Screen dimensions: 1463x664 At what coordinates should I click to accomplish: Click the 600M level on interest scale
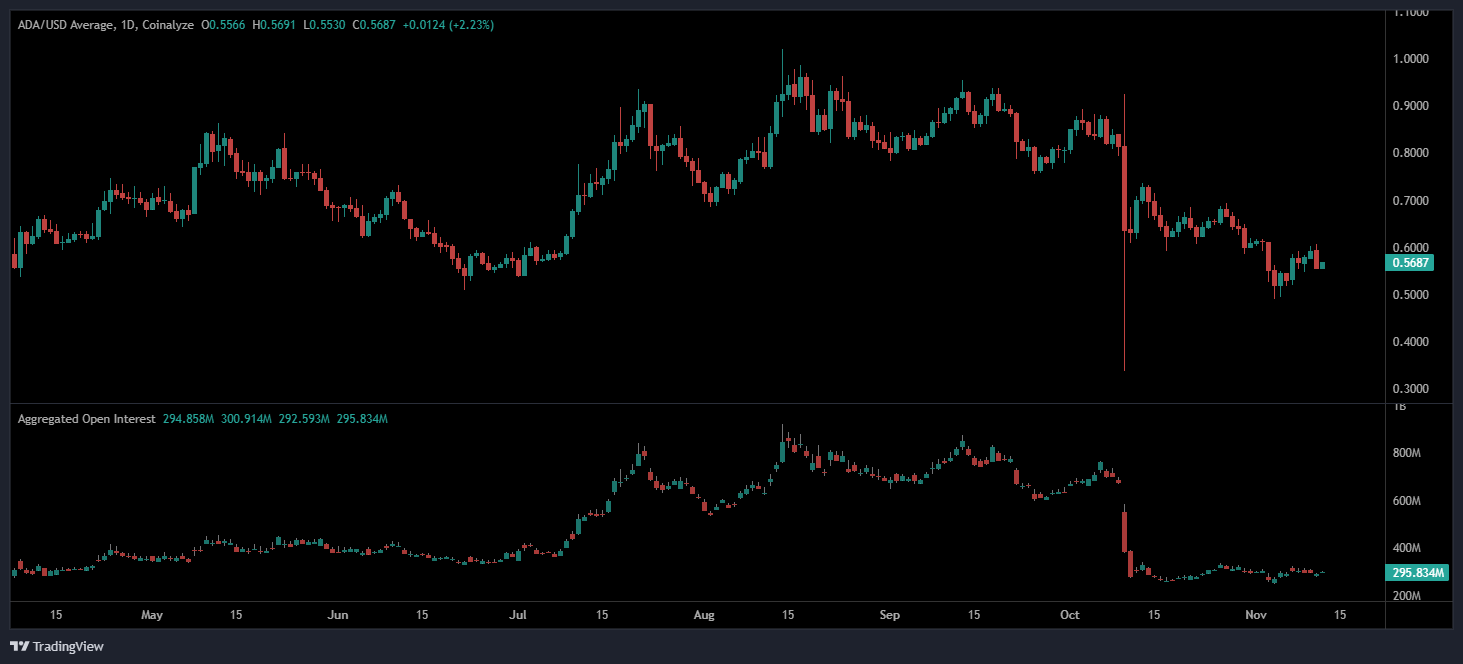pos(1408,501)
